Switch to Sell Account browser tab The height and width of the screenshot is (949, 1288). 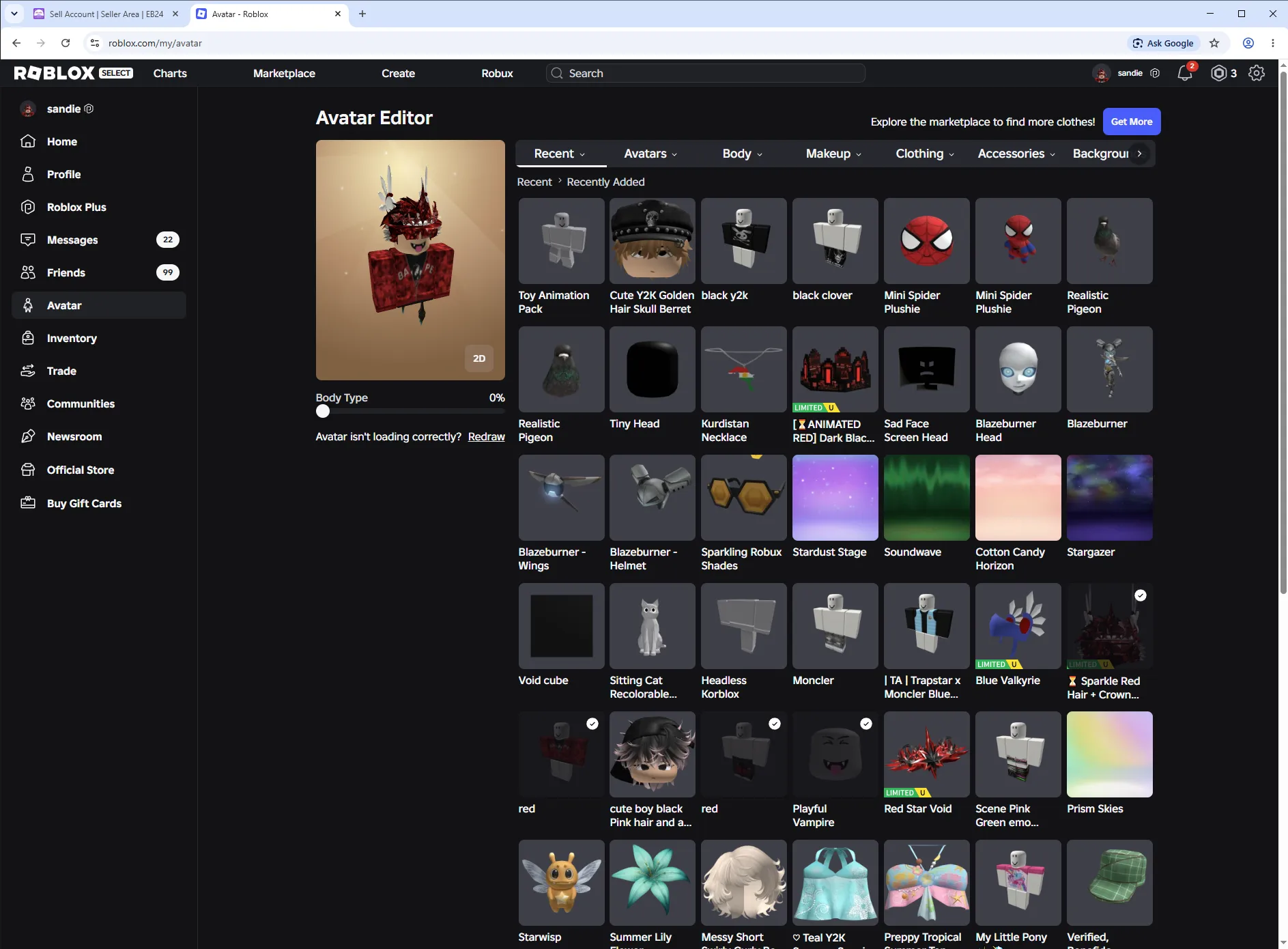click(x=106, y=14)
